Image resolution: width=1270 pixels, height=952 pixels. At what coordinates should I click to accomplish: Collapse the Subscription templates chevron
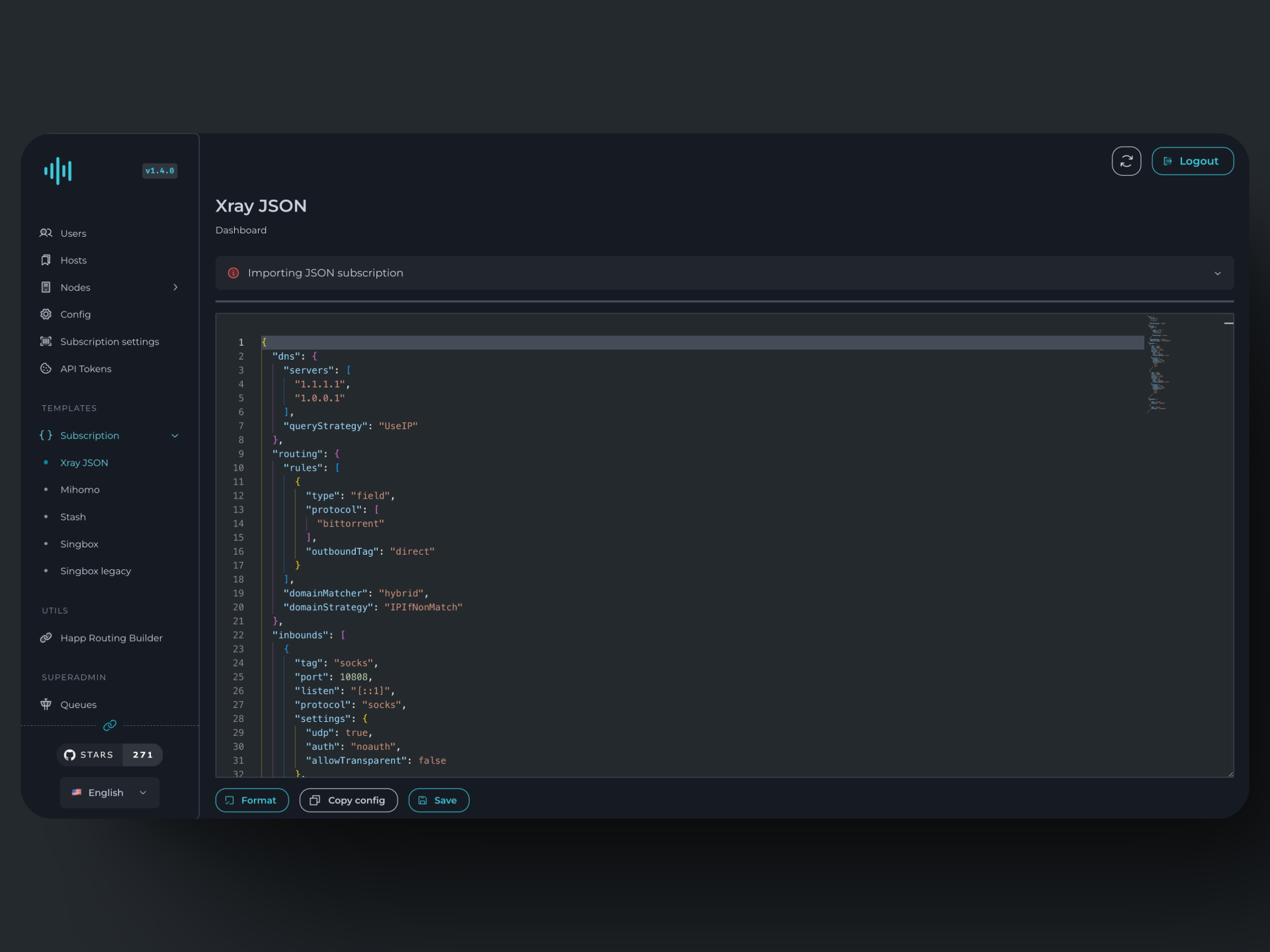[x=175, y=435]
